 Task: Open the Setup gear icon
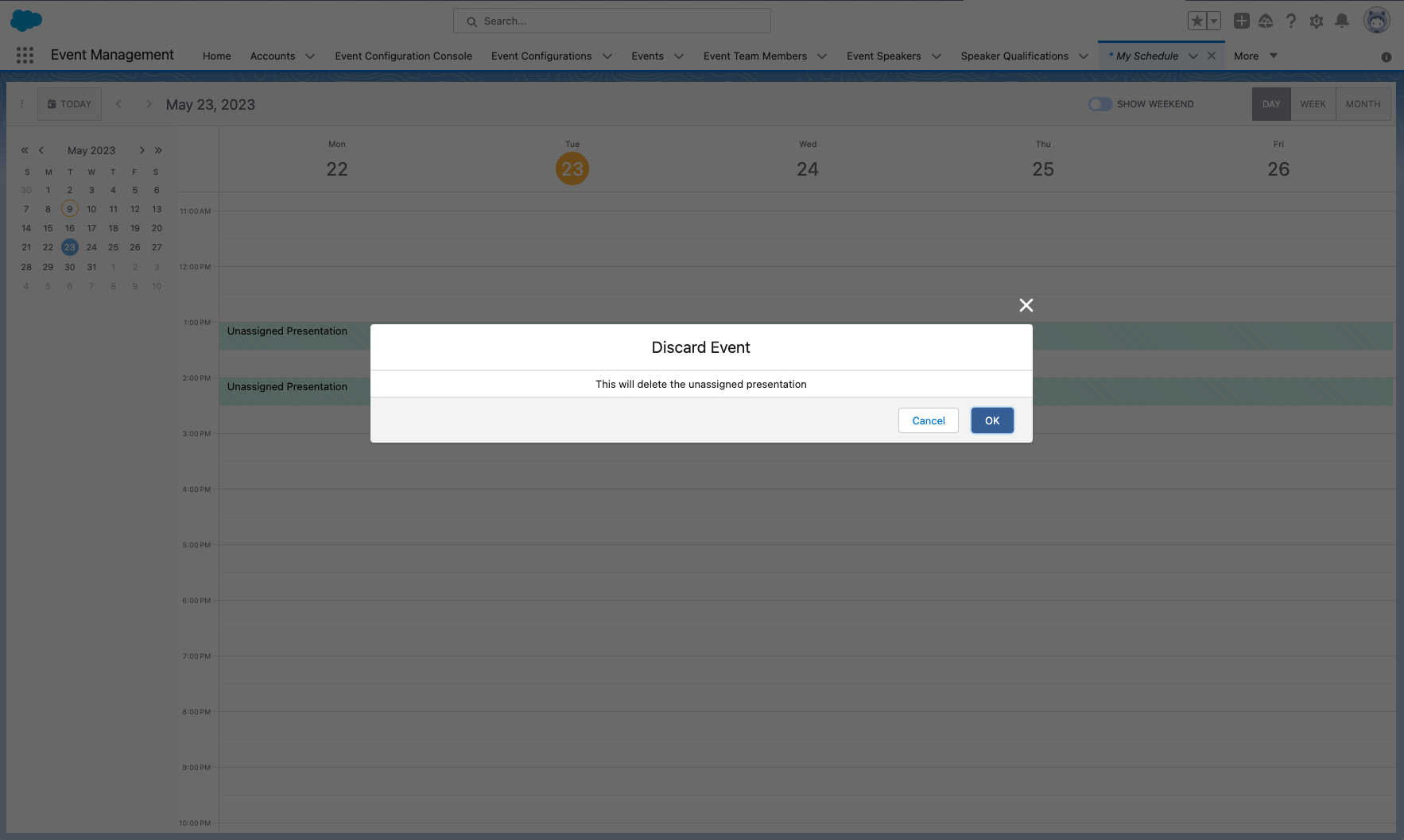(1317, 21)
